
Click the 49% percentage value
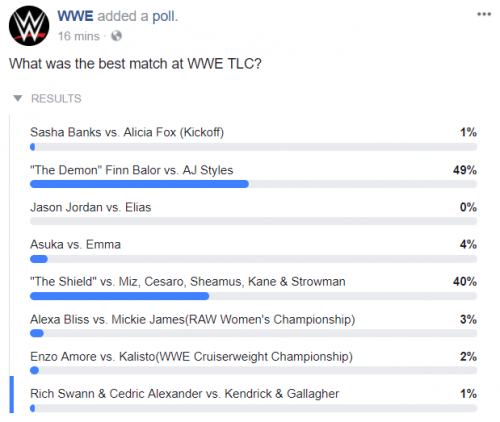(x=465, y=170)
